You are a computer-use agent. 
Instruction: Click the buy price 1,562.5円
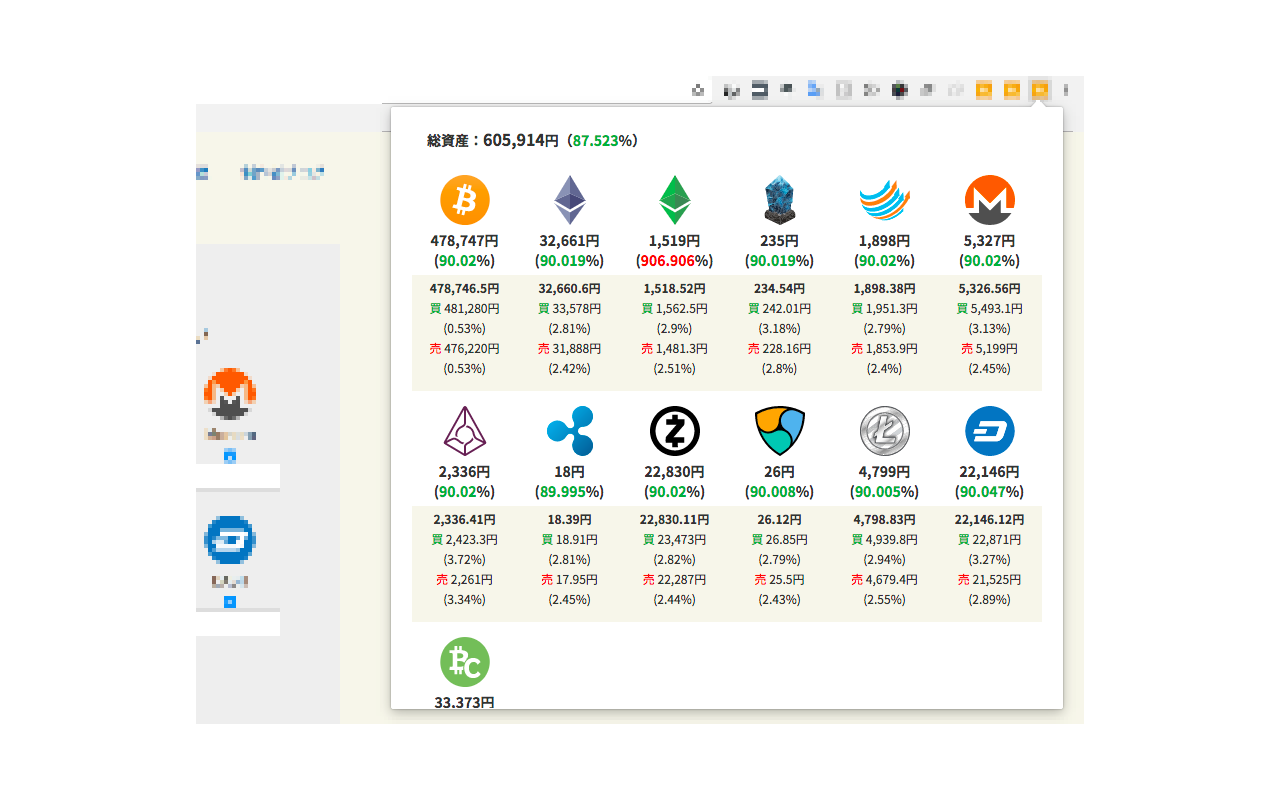681,309
